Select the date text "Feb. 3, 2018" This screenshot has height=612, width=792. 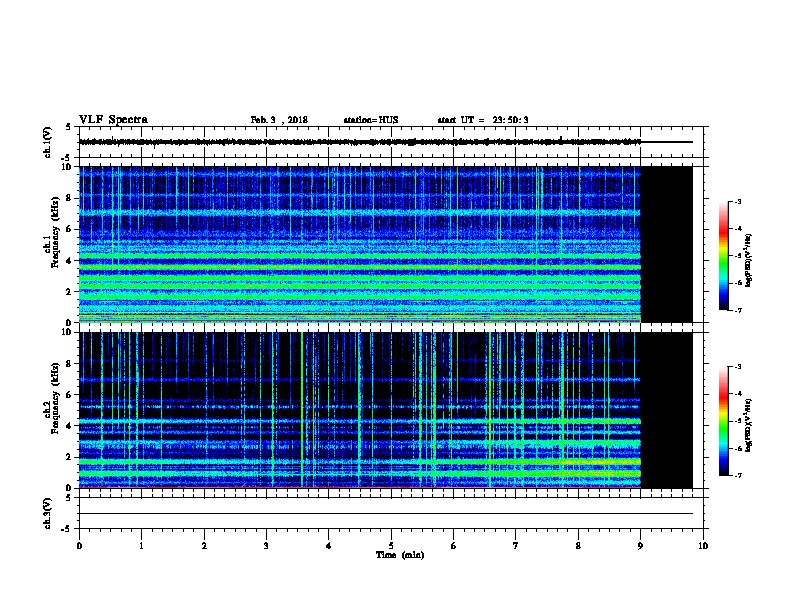[x=279, y=120]
